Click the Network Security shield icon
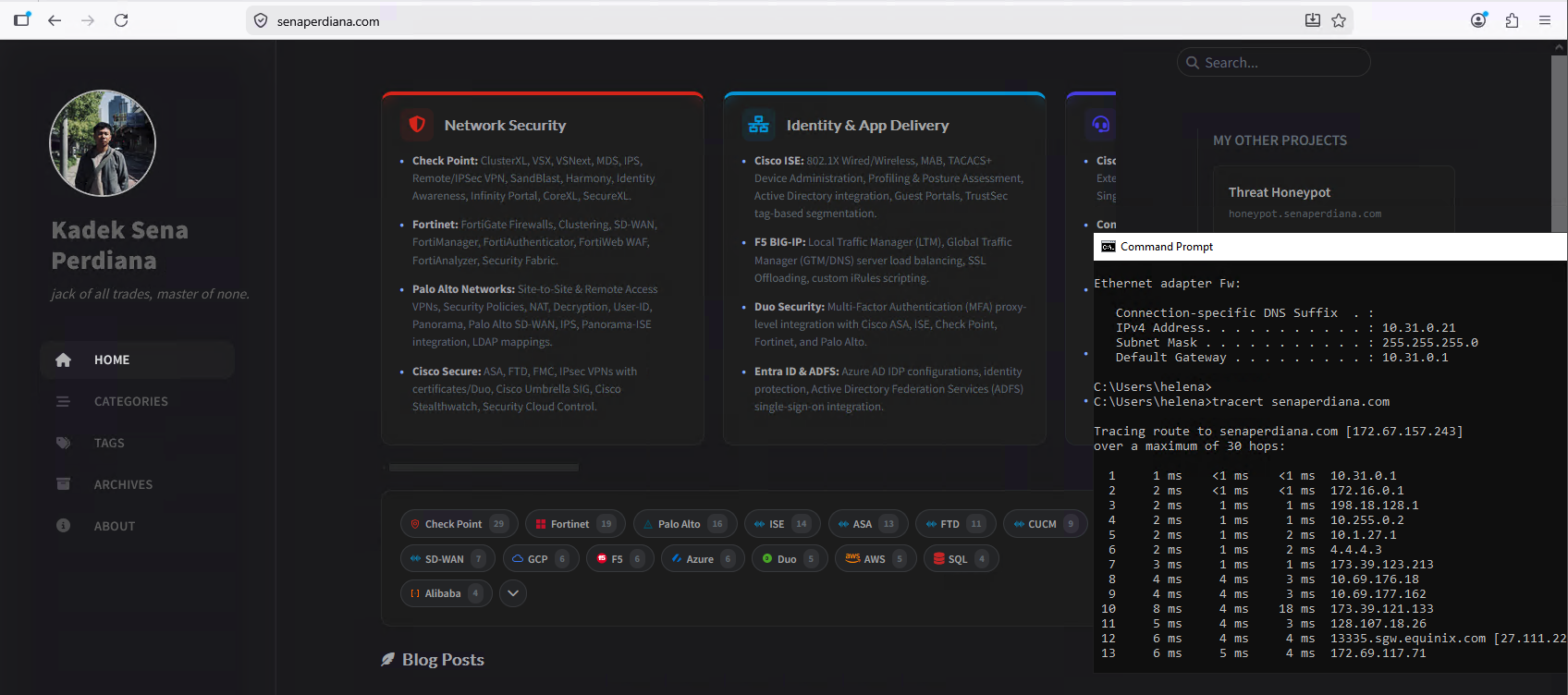The image size is (1568, 695). (x=417, y=124)
